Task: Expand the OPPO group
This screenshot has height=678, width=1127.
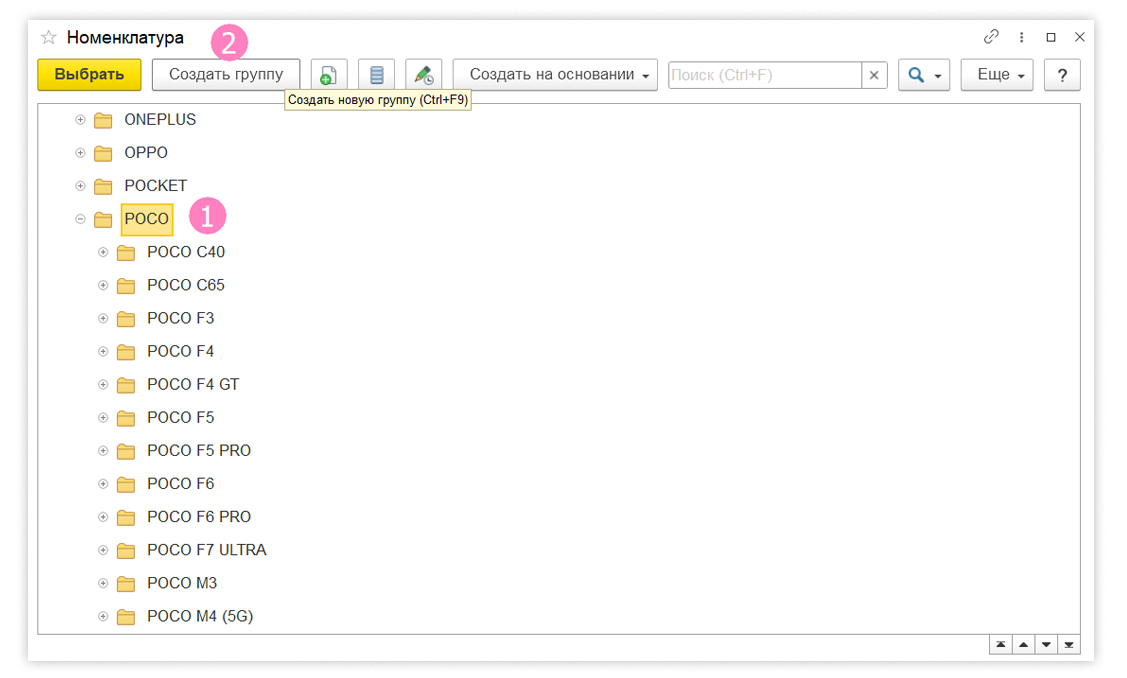Action: point(80,152)
